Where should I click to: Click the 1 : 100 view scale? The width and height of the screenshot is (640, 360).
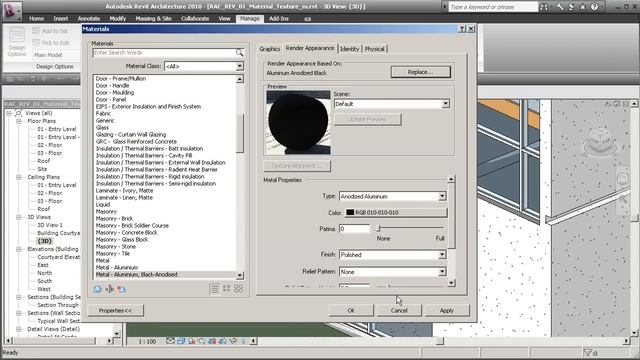tap(147, 341)
